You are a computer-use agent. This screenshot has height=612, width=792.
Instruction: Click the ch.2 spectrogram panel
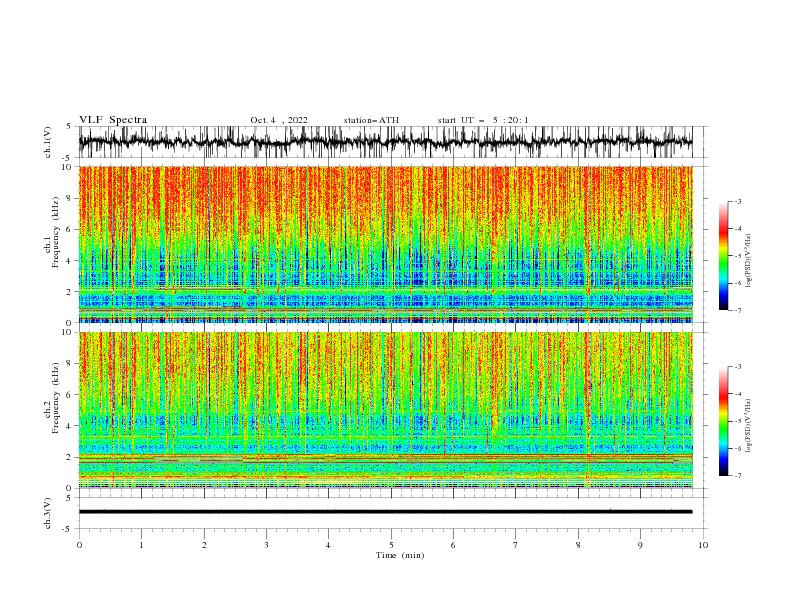pos(385,410)
